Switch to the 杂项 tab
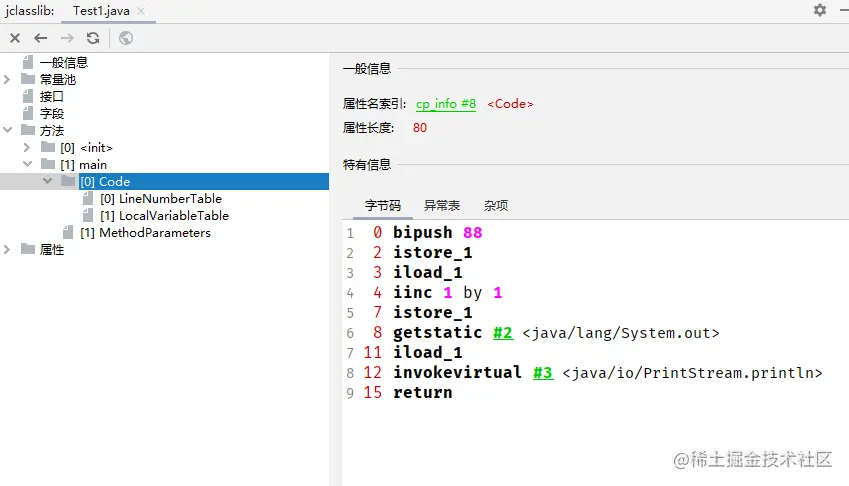The width and height of the screenshot is (849, 486). pos(496,206)
